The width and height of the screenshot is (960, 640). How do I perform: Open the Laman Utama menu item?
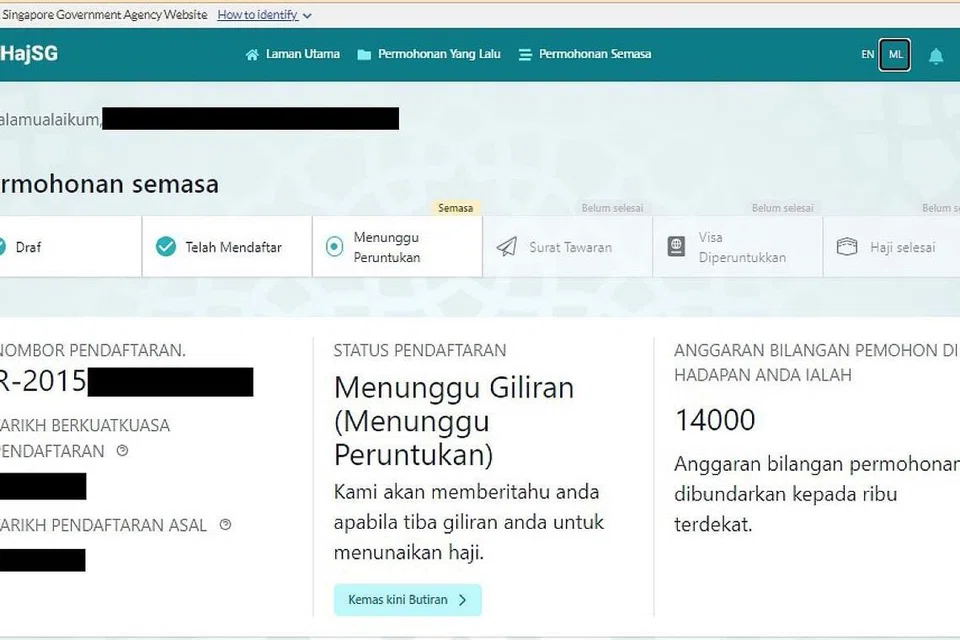tap(302, 54)
